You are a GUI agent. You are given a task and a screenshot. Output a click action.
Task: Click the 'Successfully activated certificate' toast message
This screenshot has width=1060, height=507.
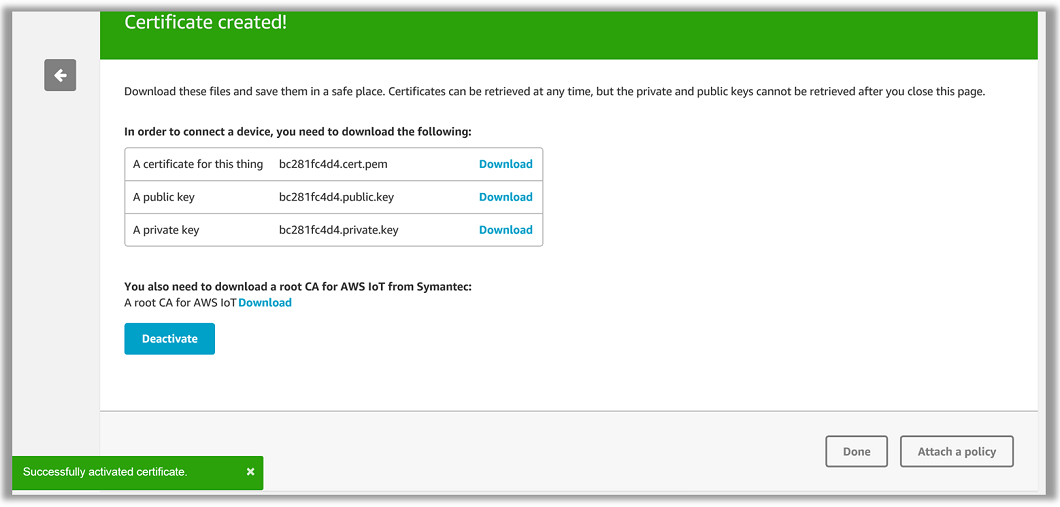tap(105, 472)
